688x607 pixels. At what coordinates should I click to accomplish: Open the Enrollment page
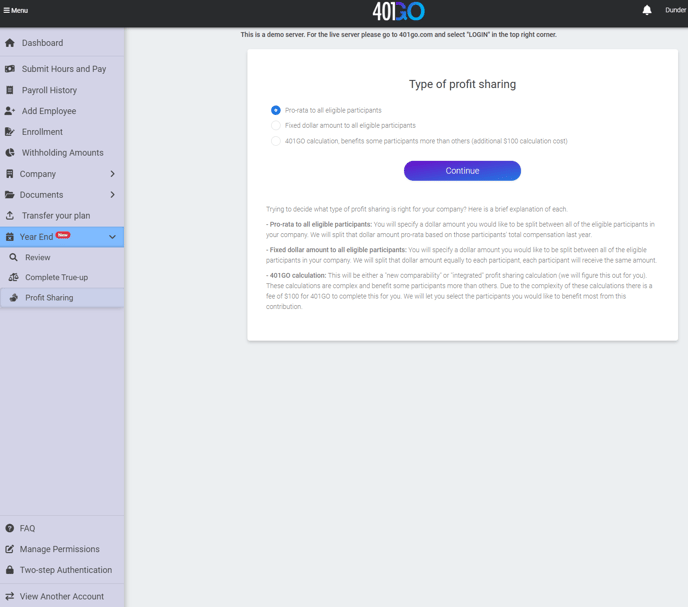(x=42, y=132)
